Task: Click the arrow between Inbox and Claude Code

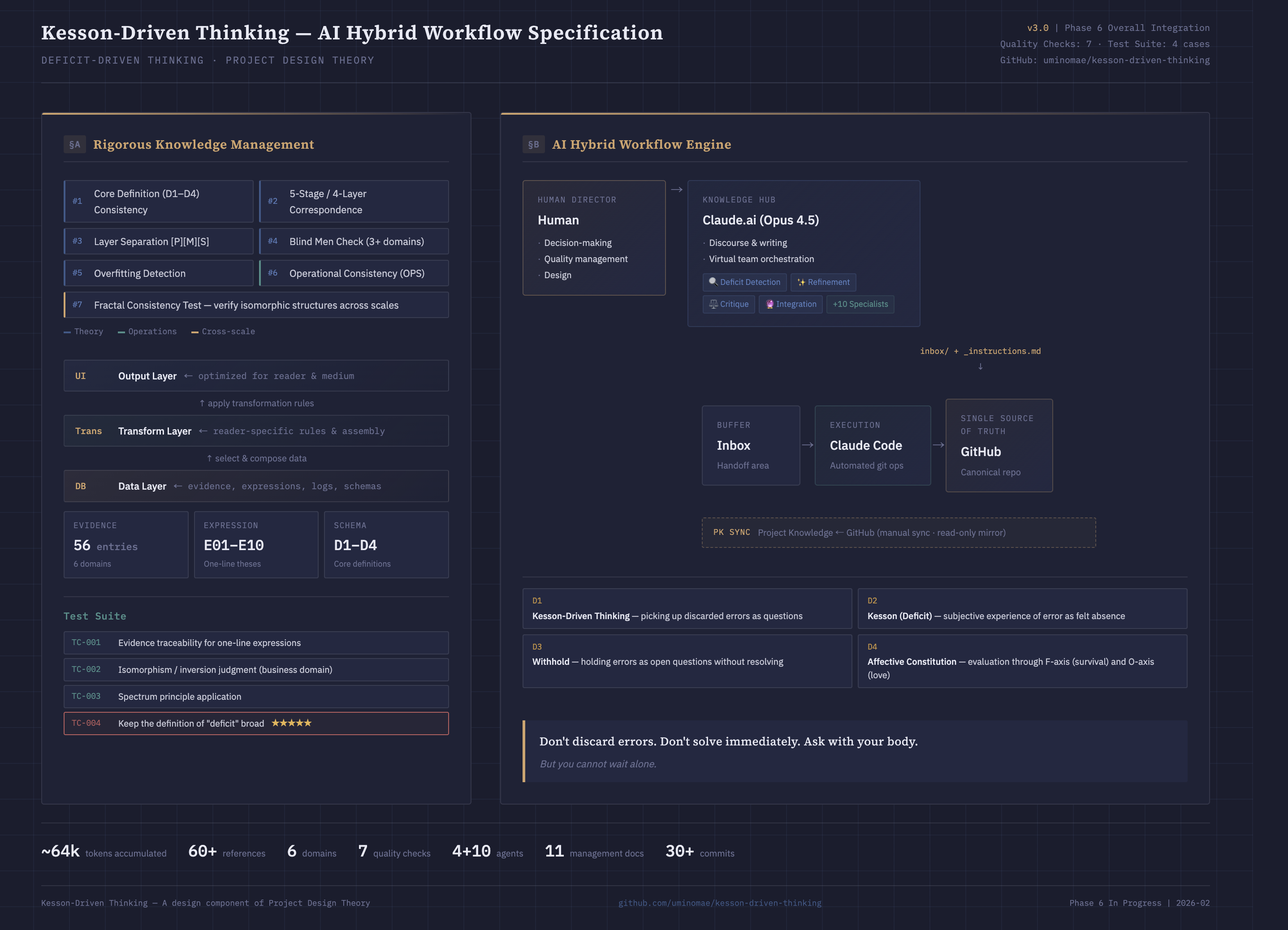Action: click(807, 445)
